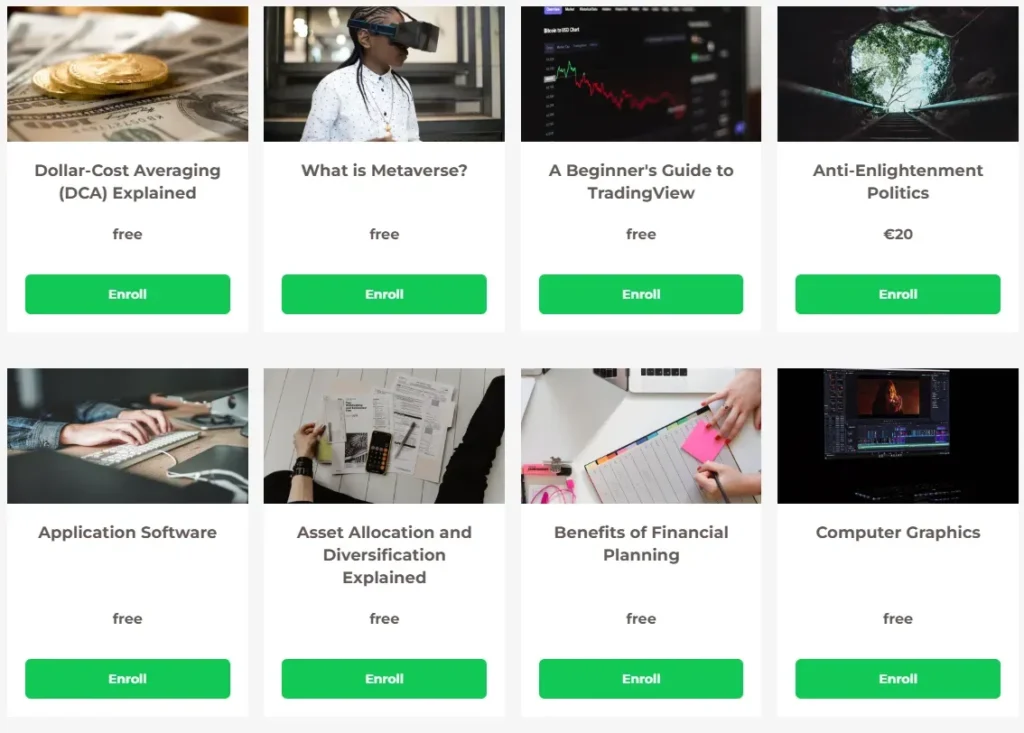Click the What is Metaverse? title
This screenshot has height=733, width=1024.
tap(384, 171)
